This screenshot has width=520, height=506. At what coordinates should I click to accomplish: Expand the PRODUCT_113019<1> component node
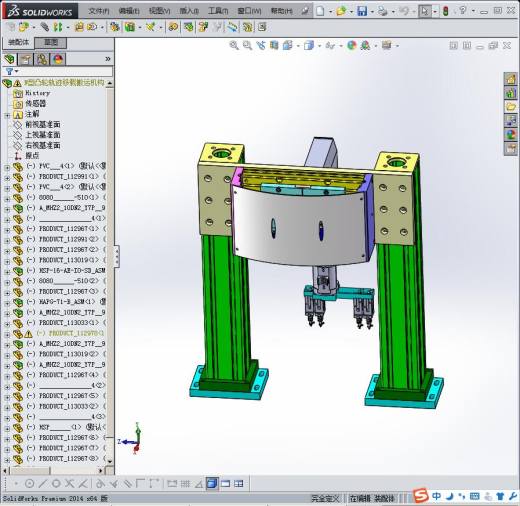point(7,261)
